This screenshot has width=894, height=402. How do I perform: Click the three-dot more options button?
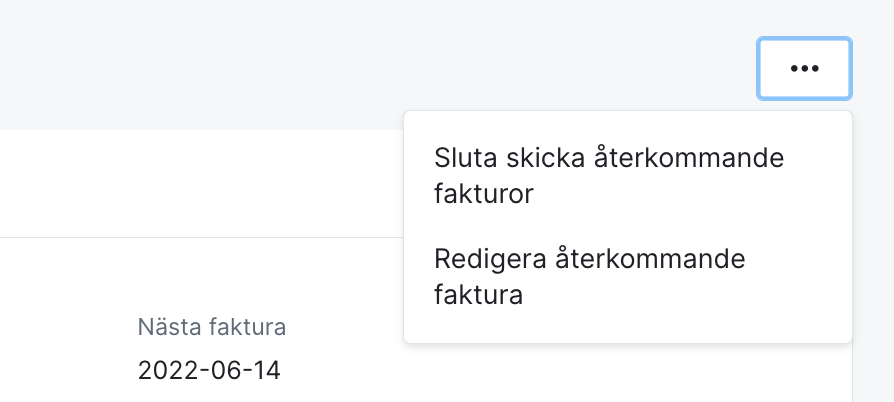804,69
